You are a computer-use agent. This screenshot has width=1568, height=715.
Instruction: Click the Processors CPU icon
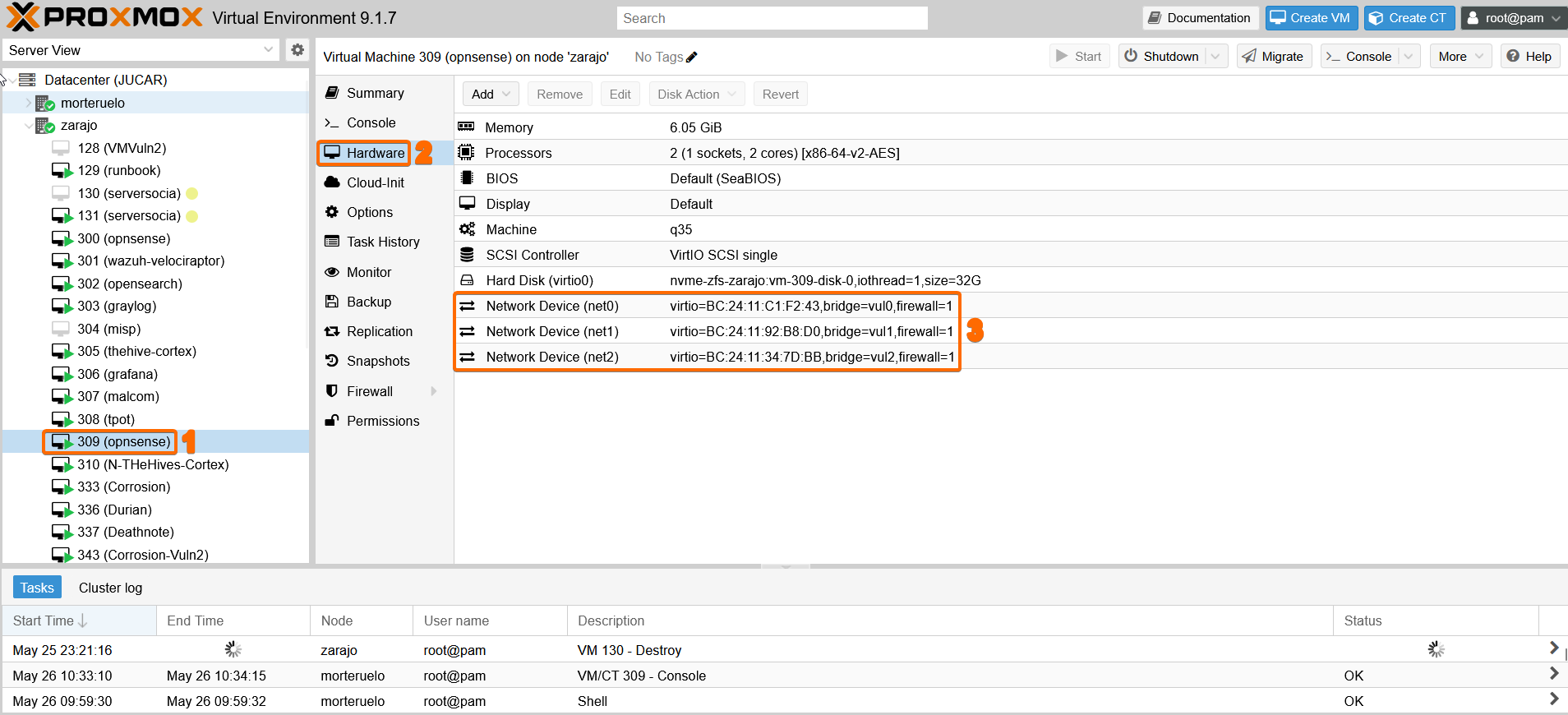(x=467, y=153)
